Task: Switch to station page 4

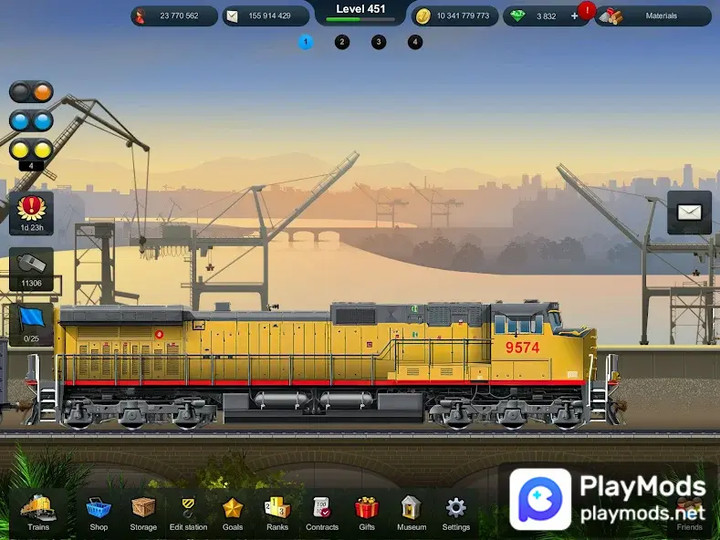Action: [415, 42]
